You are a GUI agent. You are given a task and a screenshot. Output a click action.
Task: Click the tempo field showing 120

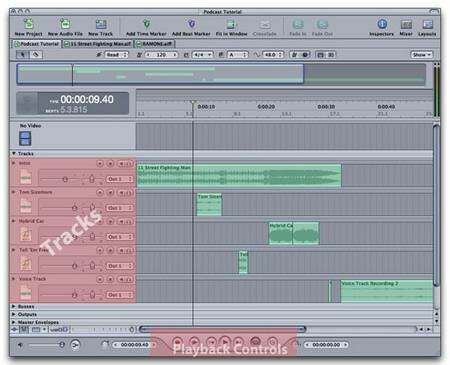coord(161,55)
